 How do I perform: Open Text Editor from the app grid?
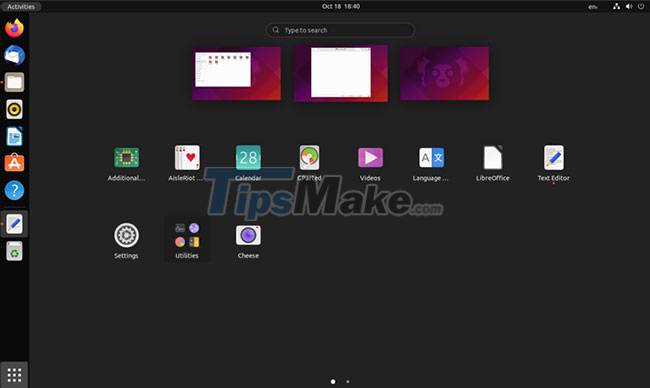(553, 163)
